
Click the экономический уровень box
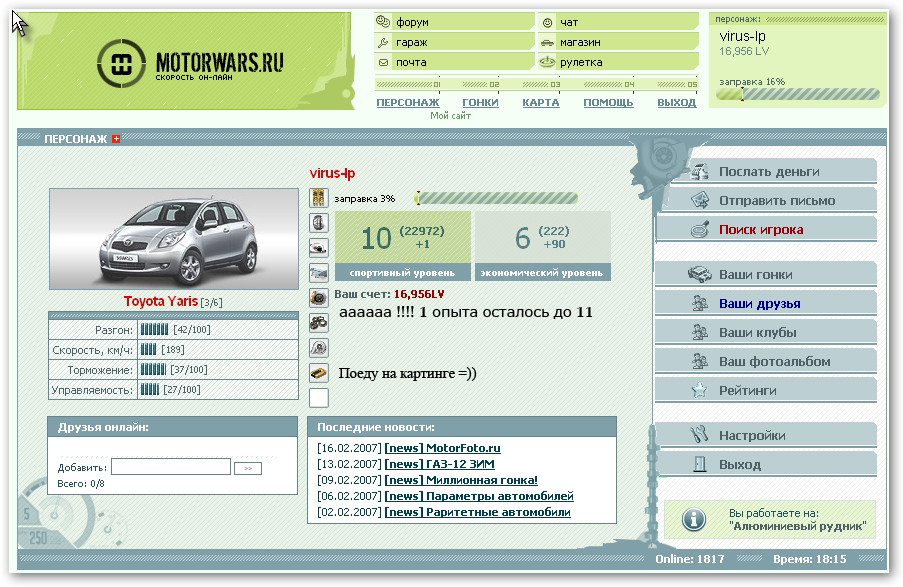[x=542, y=246]
